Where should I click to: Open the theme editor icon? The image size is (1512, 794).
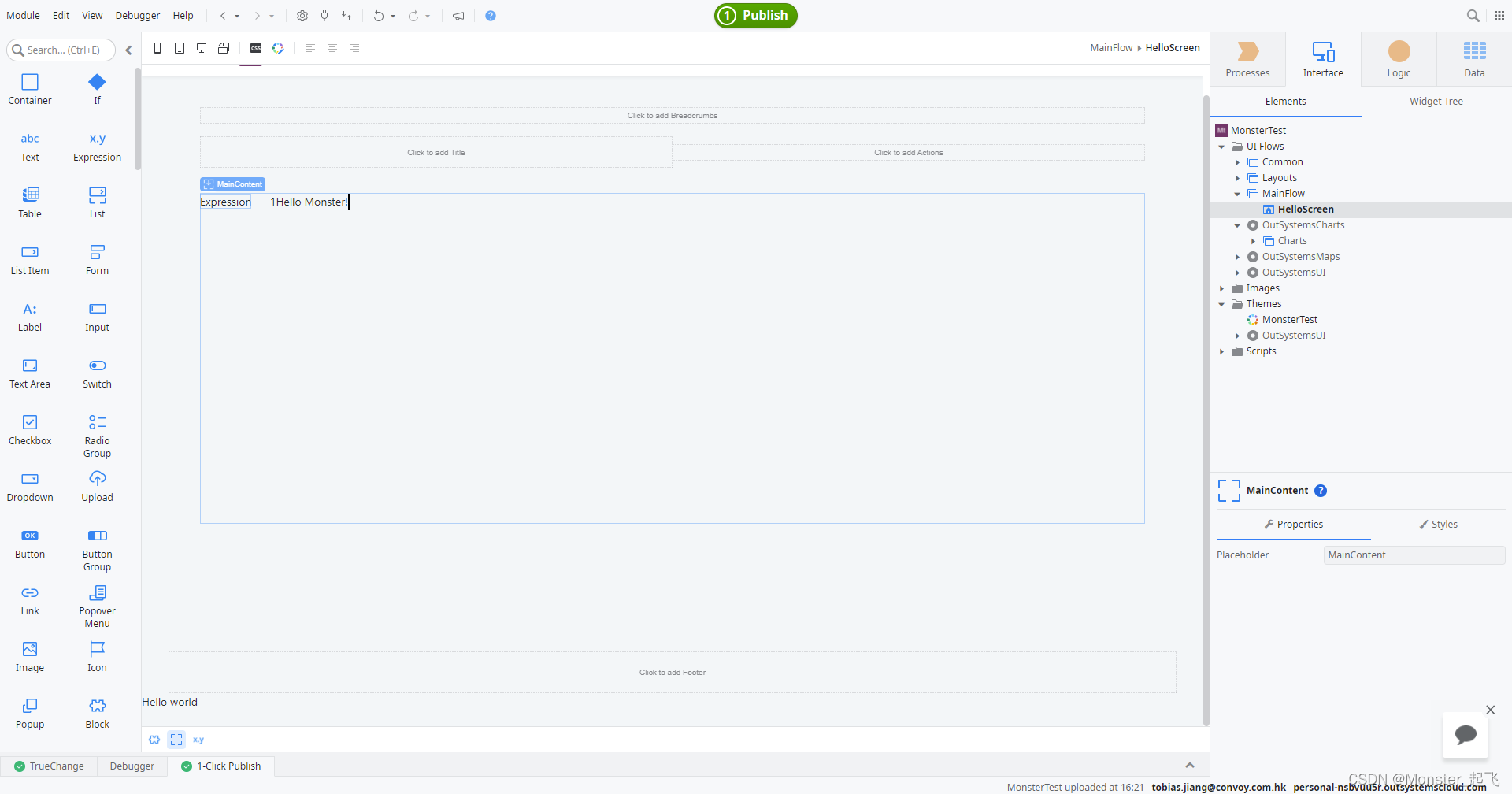(x=278, y=48)
